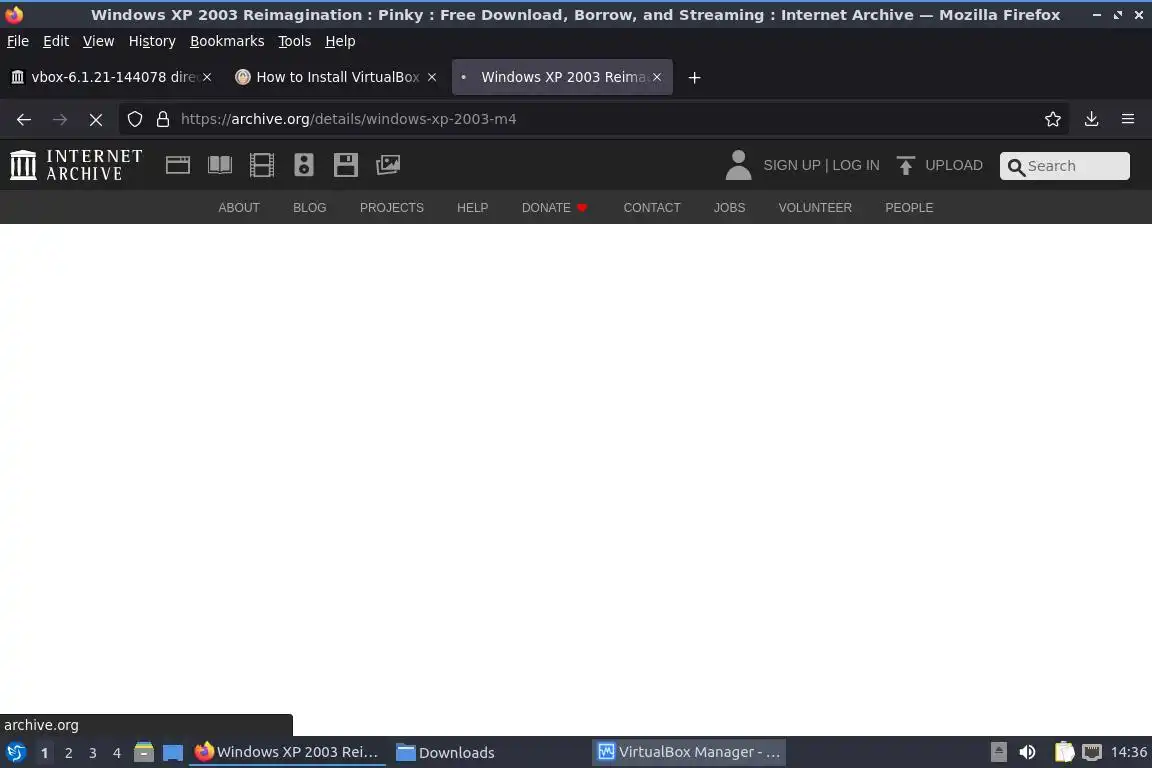The height and width of the screenshot is (768, 1152).
Task: Switch to workspace 4
Action: pyautogui.click(x=117, y=753)
